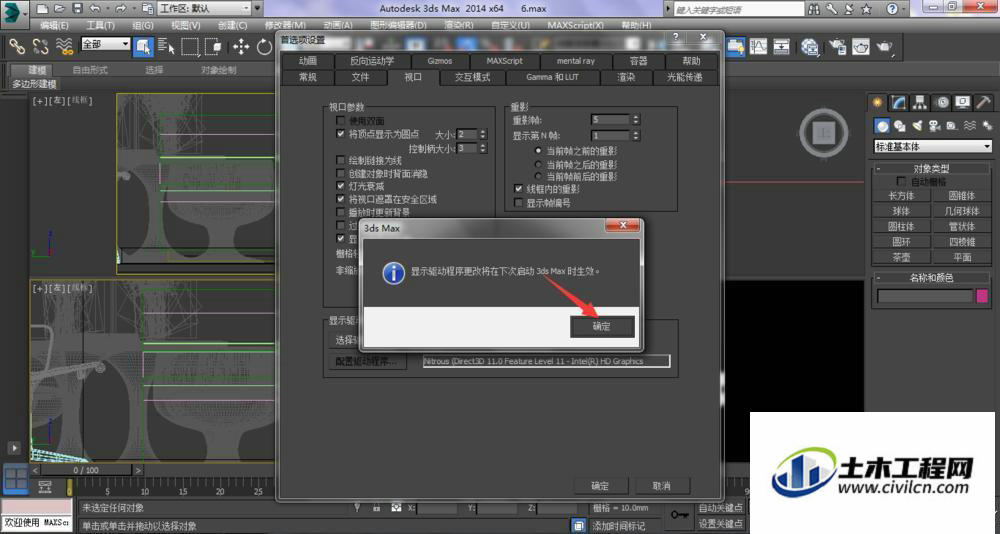Select 当前帧之后的重影 radio button
The height and width of the screenshot is (534, 1000).
pyautogui.click(x=538, y=164)
